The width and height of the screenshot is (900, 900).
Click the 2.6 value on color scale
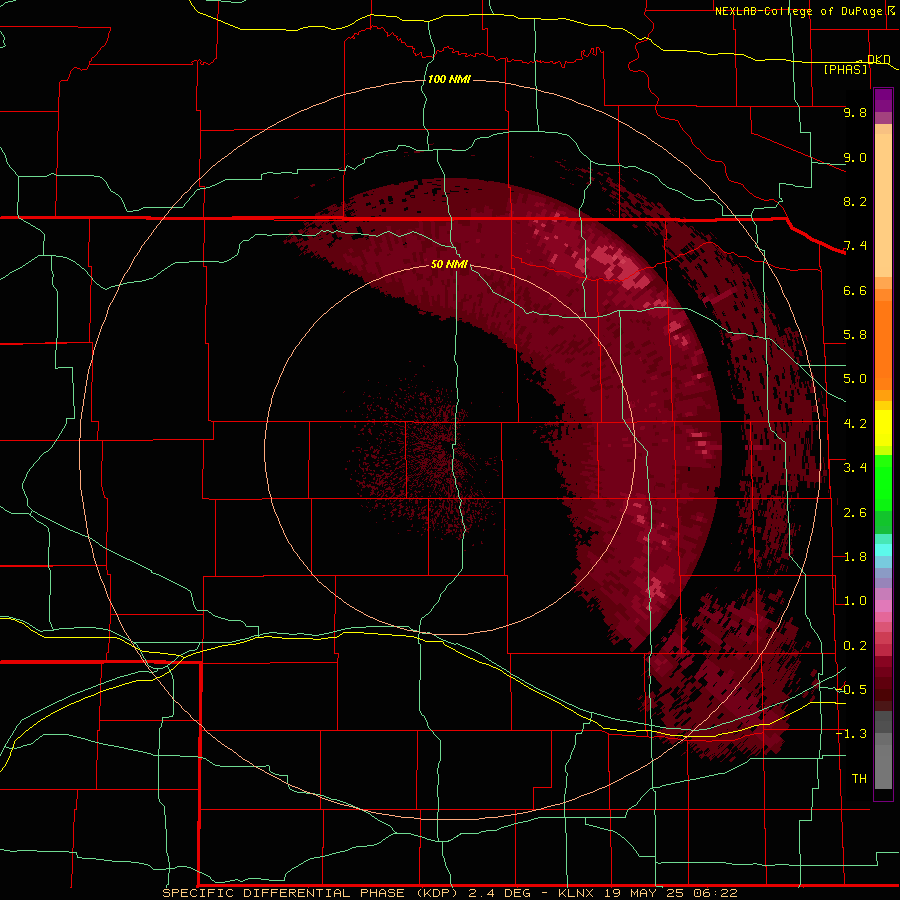pyautogui.click(x=855, y=513)
